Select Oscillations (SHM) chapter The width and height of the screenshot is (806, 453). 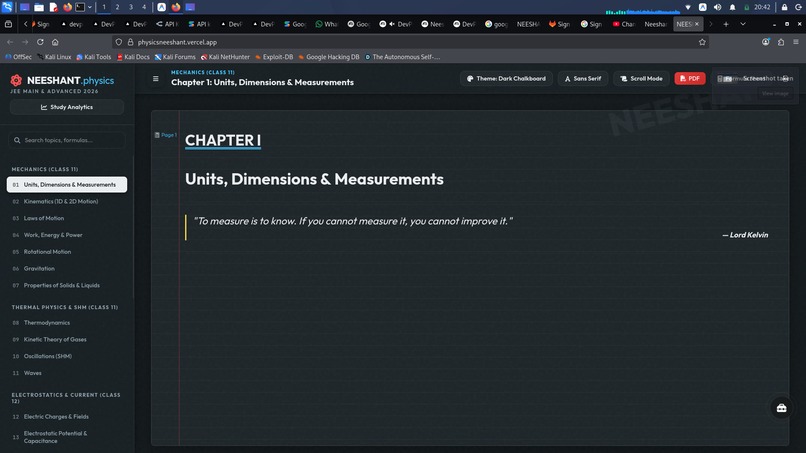pyautogui.click(x=67, y=356)
